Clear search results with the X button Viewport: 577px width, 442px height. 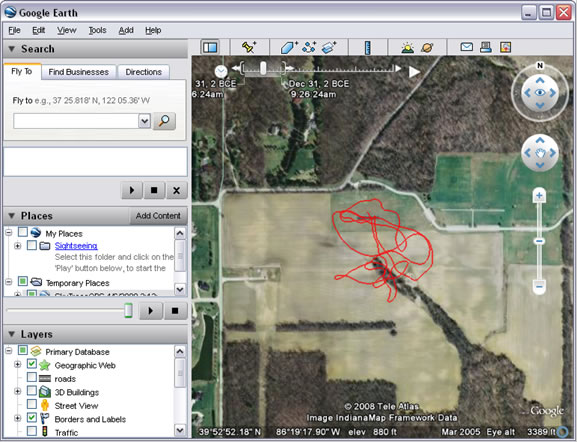pyautogui.click(x=176, y=190)
